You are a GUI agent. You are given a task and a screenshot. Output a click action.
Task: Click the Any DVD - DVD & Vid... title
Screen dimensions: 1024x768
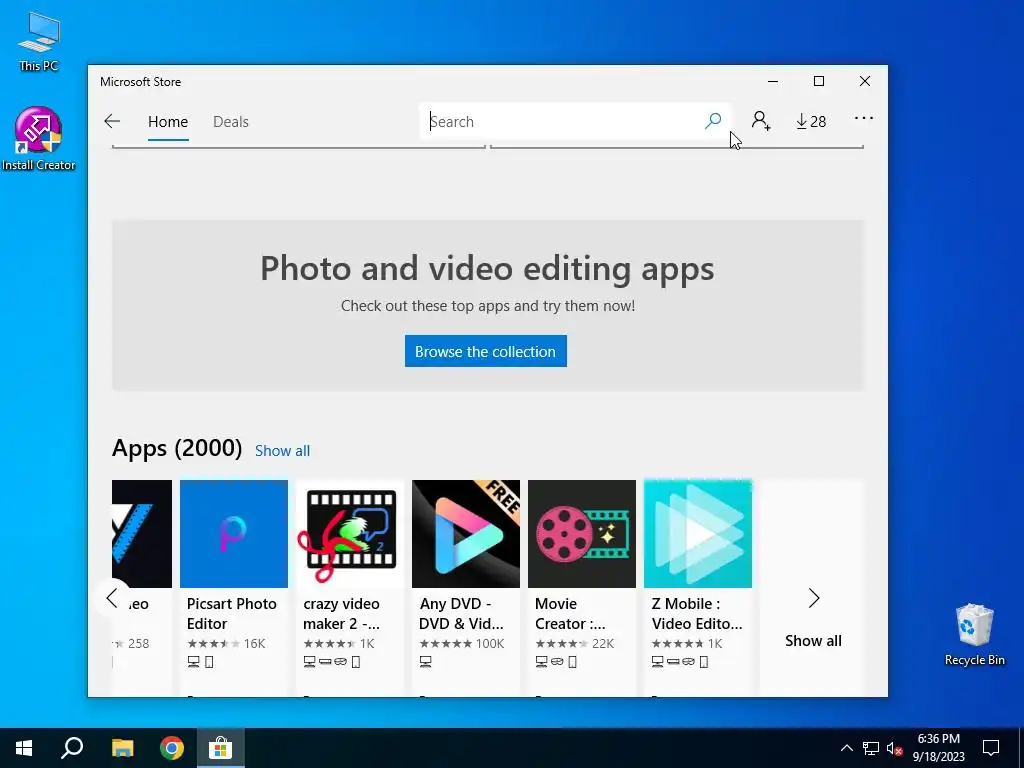pos(461,614)
